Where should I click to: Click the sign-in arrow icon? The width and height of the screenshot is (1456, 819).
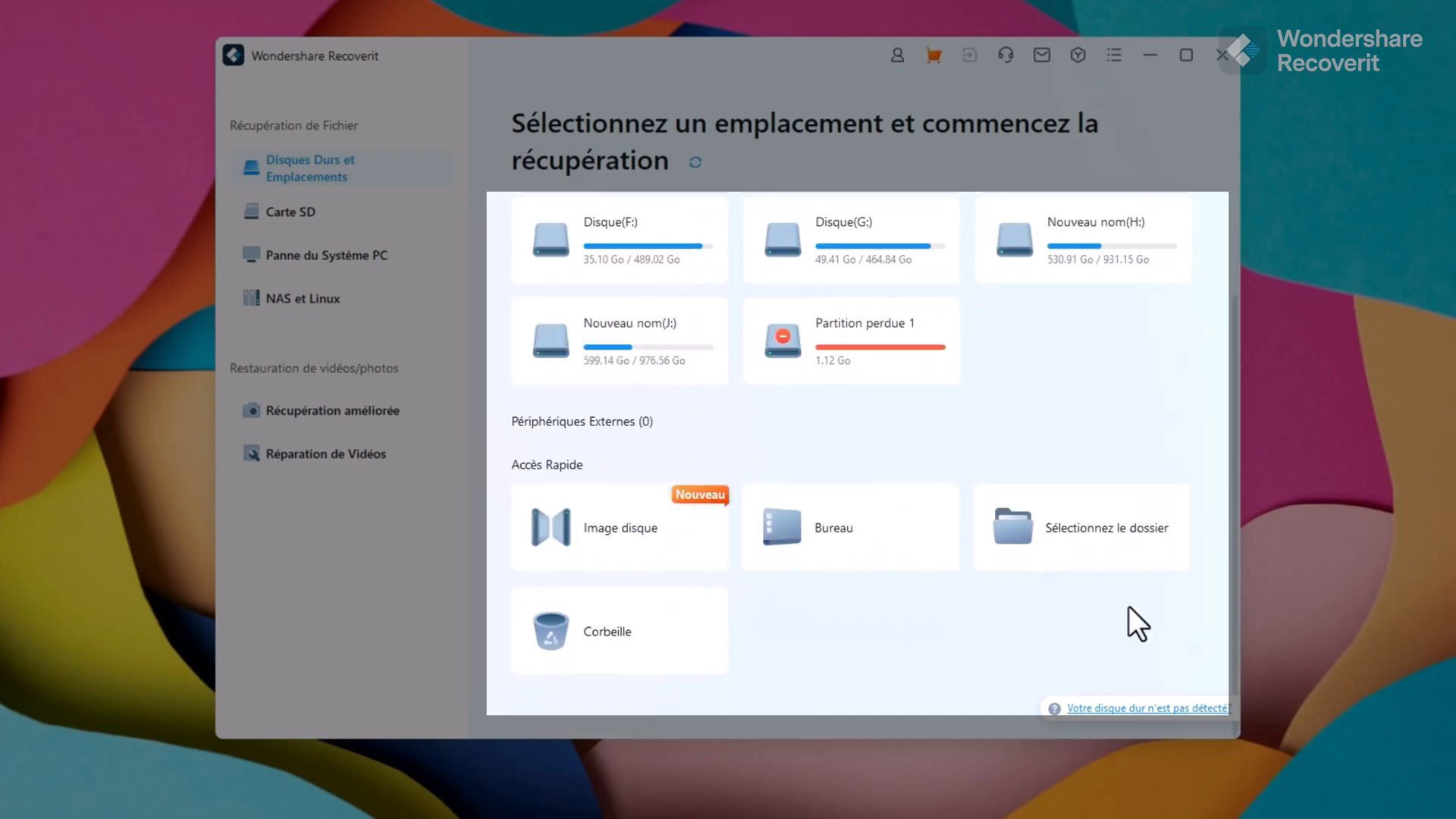click(969, 55)
